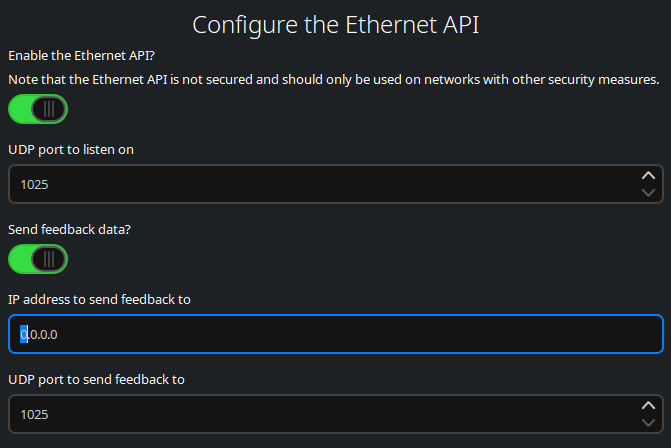
Task: Focus the UDP port to send feedback field
Action: click(x=320, y=414)
